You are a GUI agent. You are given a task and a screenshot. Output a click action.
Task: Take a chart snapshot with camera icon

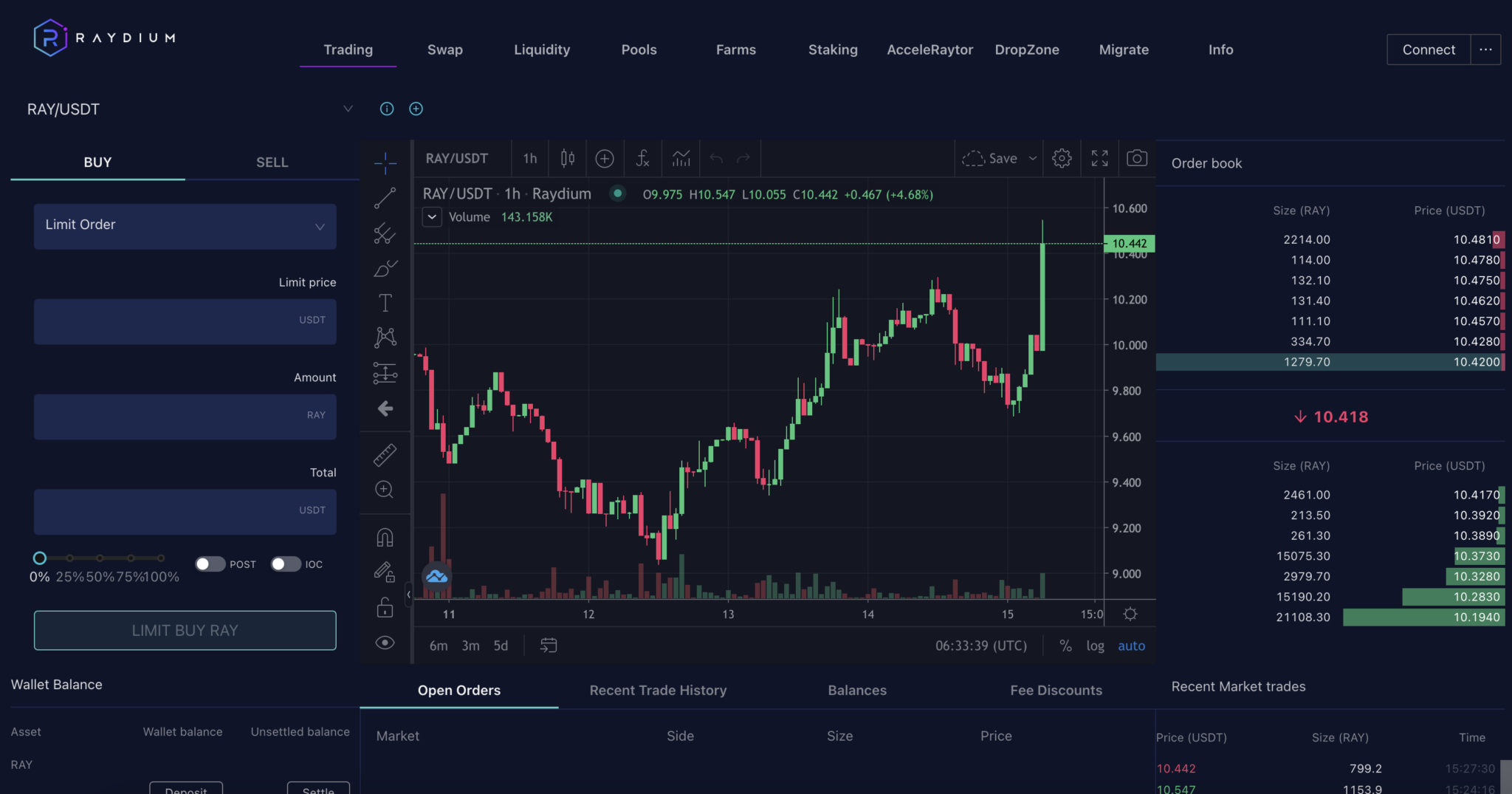(1137, 158)
